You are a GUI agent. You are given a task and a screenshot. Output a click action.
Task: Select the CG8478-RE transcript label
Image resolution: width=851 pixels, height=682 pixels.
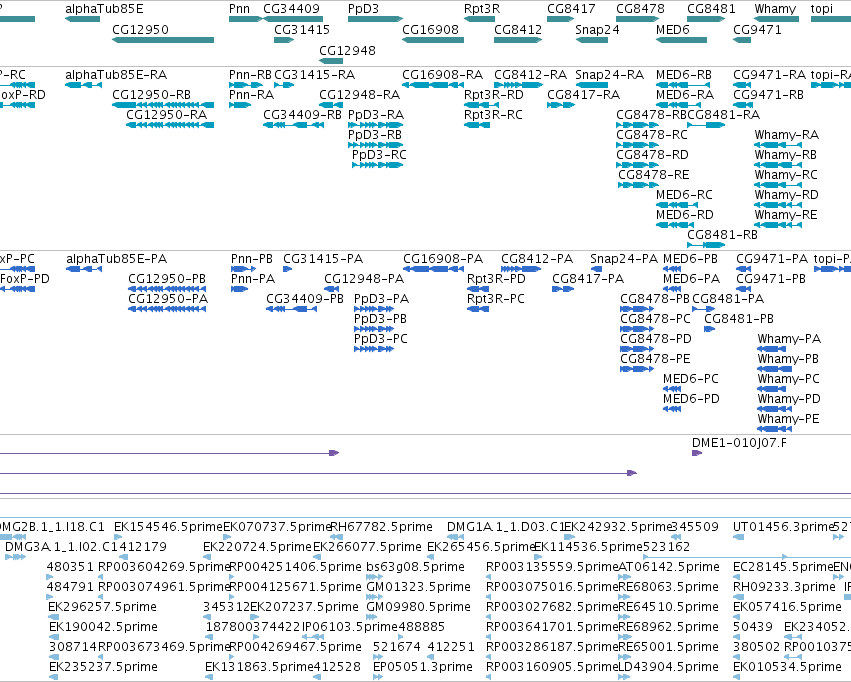coord(653,175)
